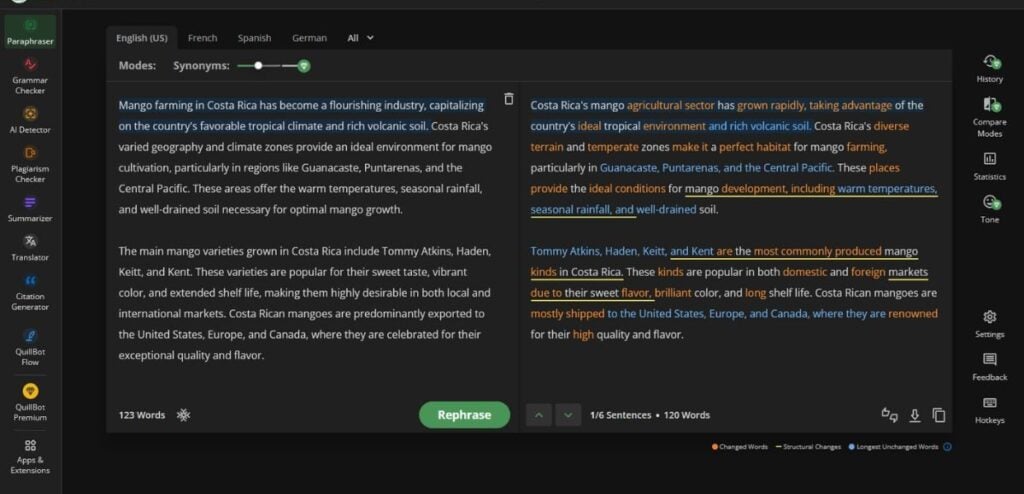Screen dimensions: 1024x494
Task: Open QuillBot Premium page
Action: click(30, 402)
